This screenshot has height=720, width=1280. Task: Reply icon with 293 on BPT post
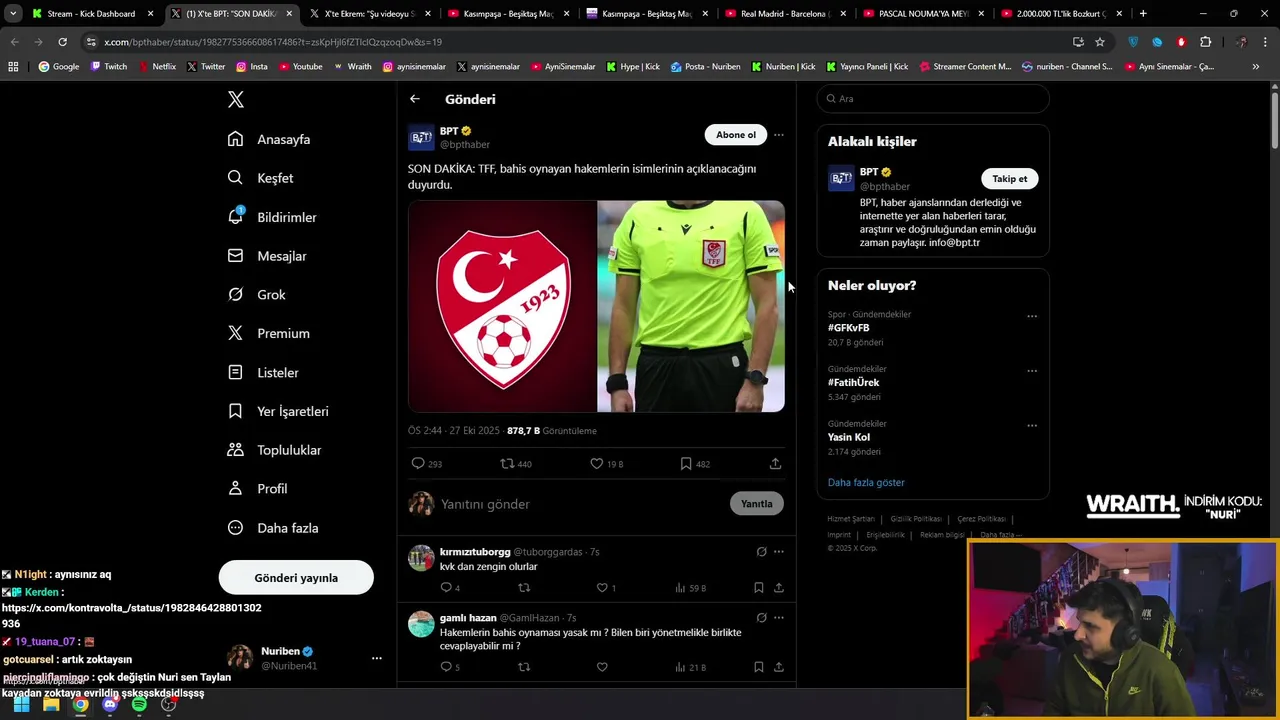[427, 464]
